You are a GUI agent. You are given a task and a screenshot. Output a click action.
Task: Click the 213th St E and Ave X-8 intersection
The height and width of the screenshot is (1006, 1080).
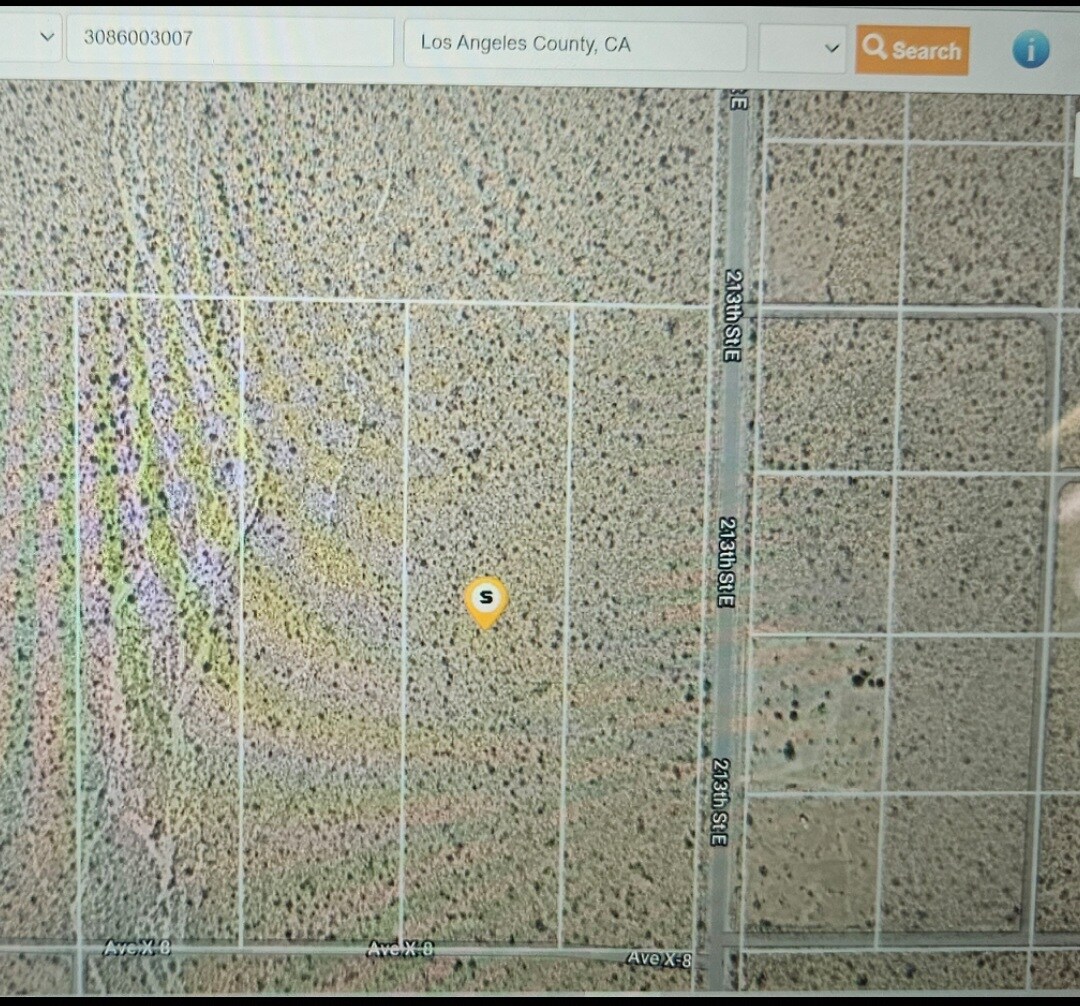(x=720, y=945)
